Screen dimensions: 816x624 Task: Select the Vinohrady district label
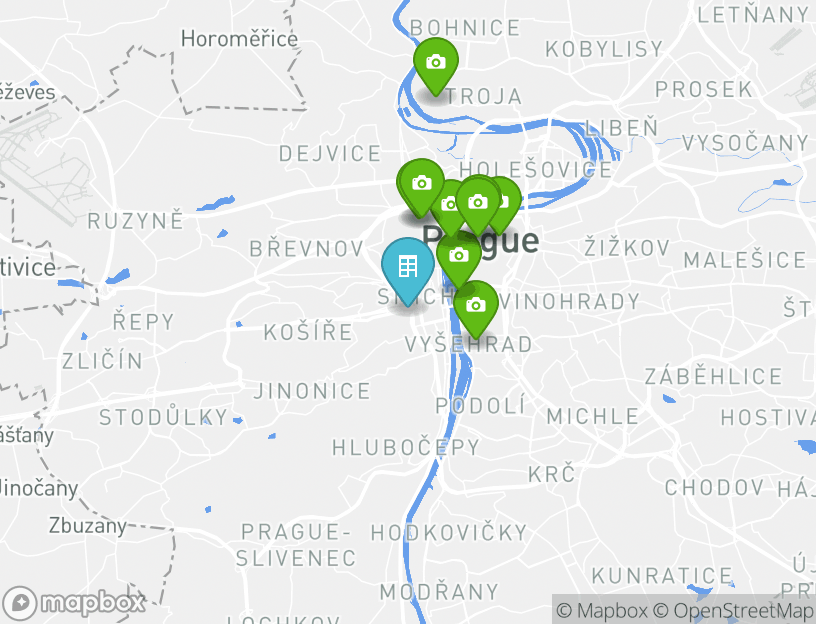tap(569, 301)
